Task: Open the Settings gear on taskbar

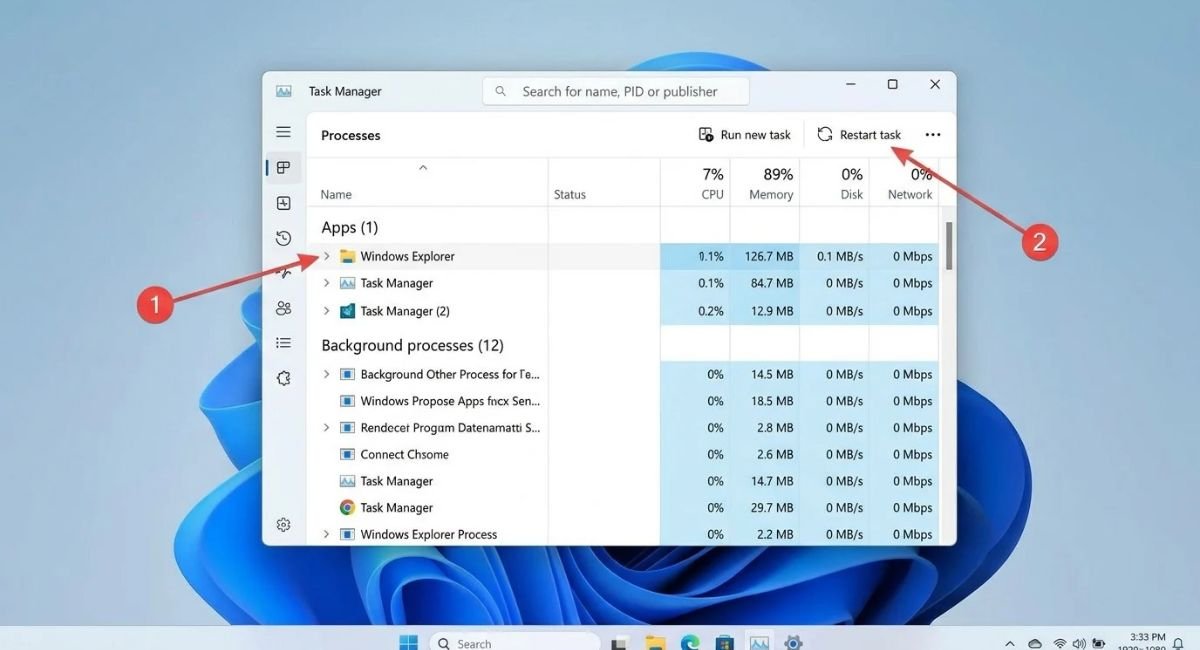Action: [x=793, y=642]
